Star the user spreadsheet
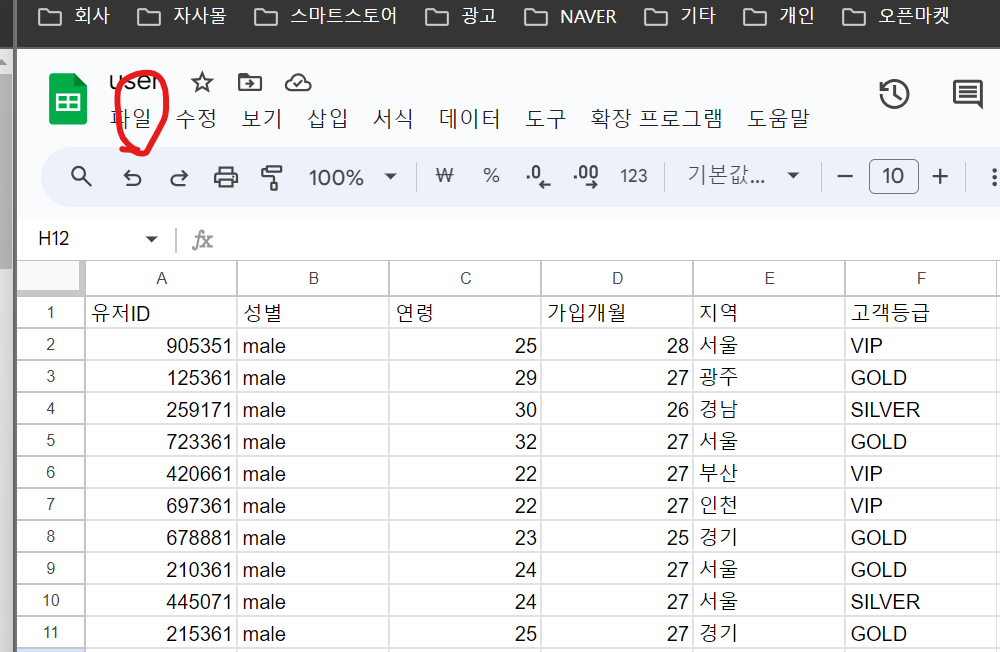The height and width of the screenshot is (652, 1000). tap(202, 82)
